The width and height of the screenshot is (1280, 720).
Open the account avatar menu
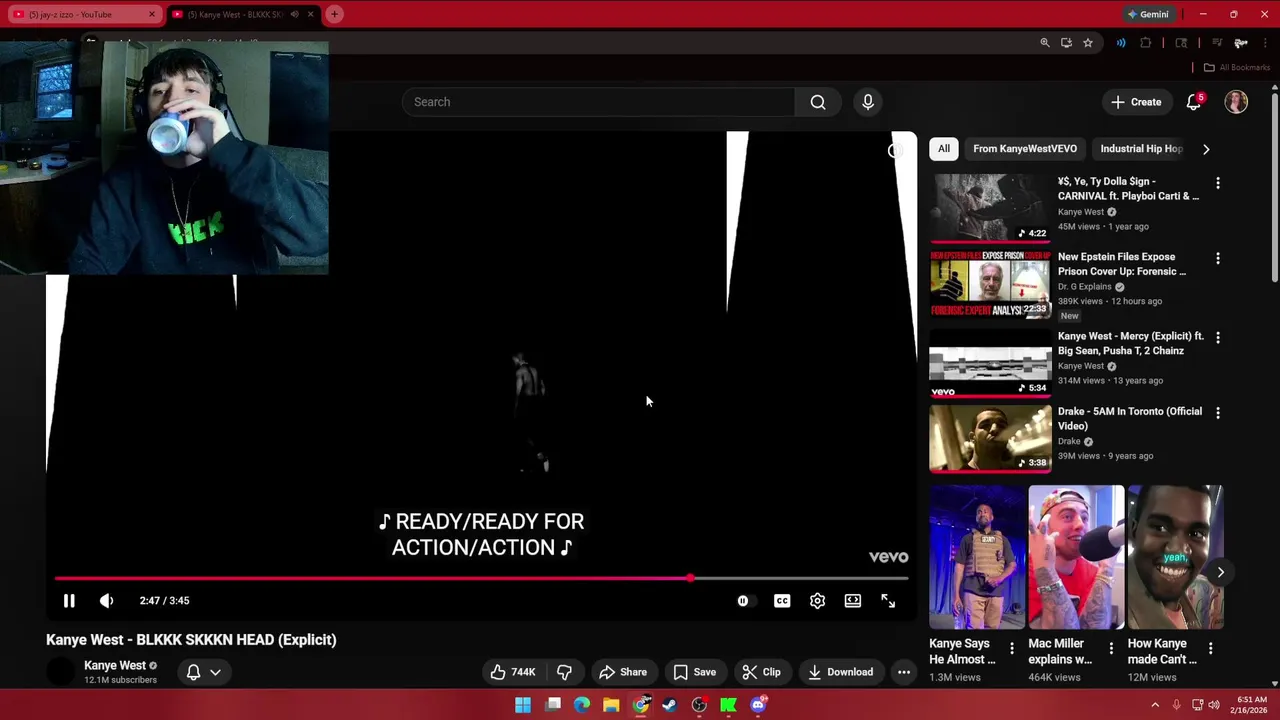pos(1236,102)
